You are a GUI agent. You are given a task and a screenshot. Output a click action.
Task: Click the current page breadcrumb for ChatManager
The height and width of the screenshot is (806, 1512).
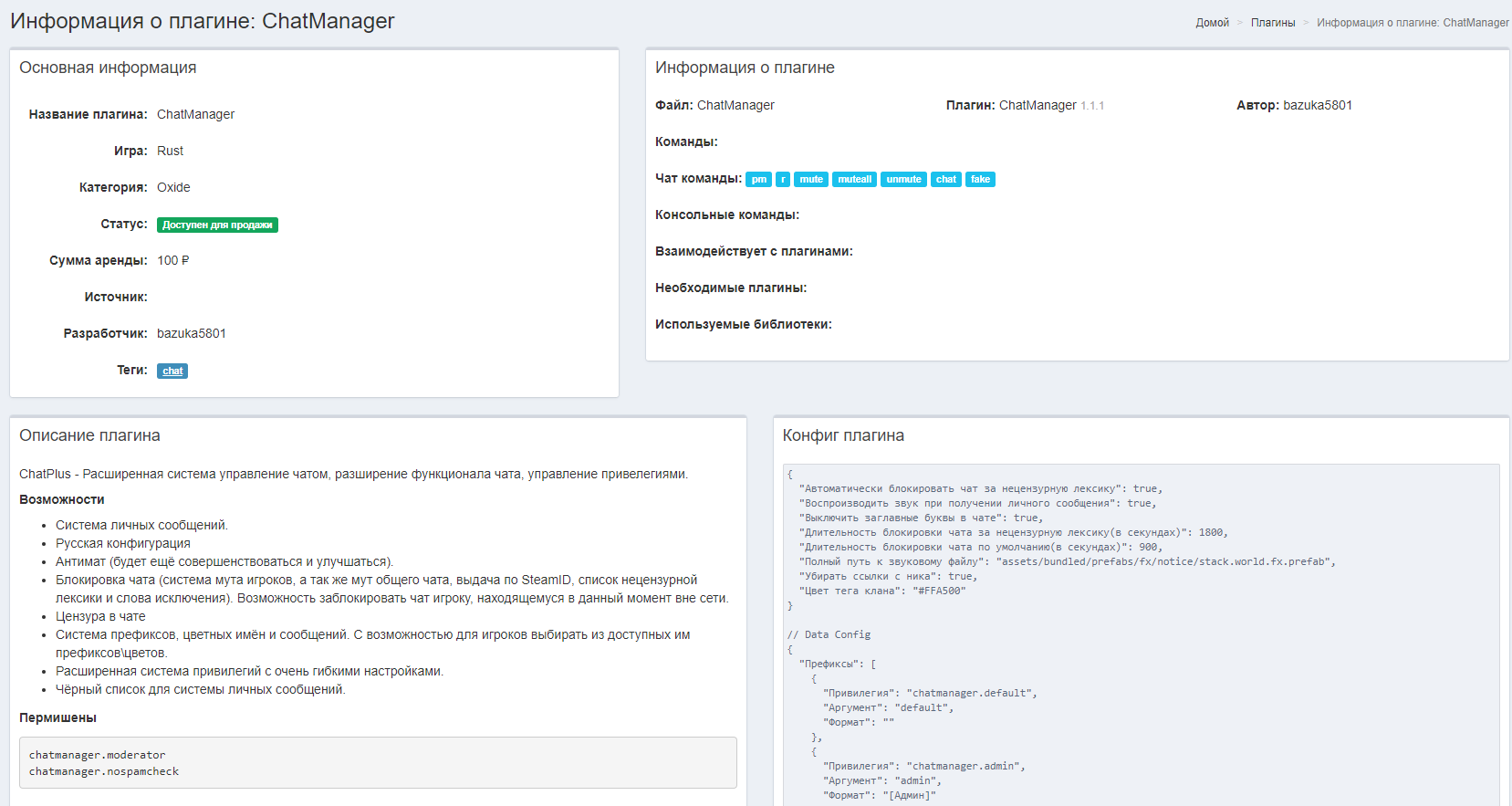(x=1412, y=23)
